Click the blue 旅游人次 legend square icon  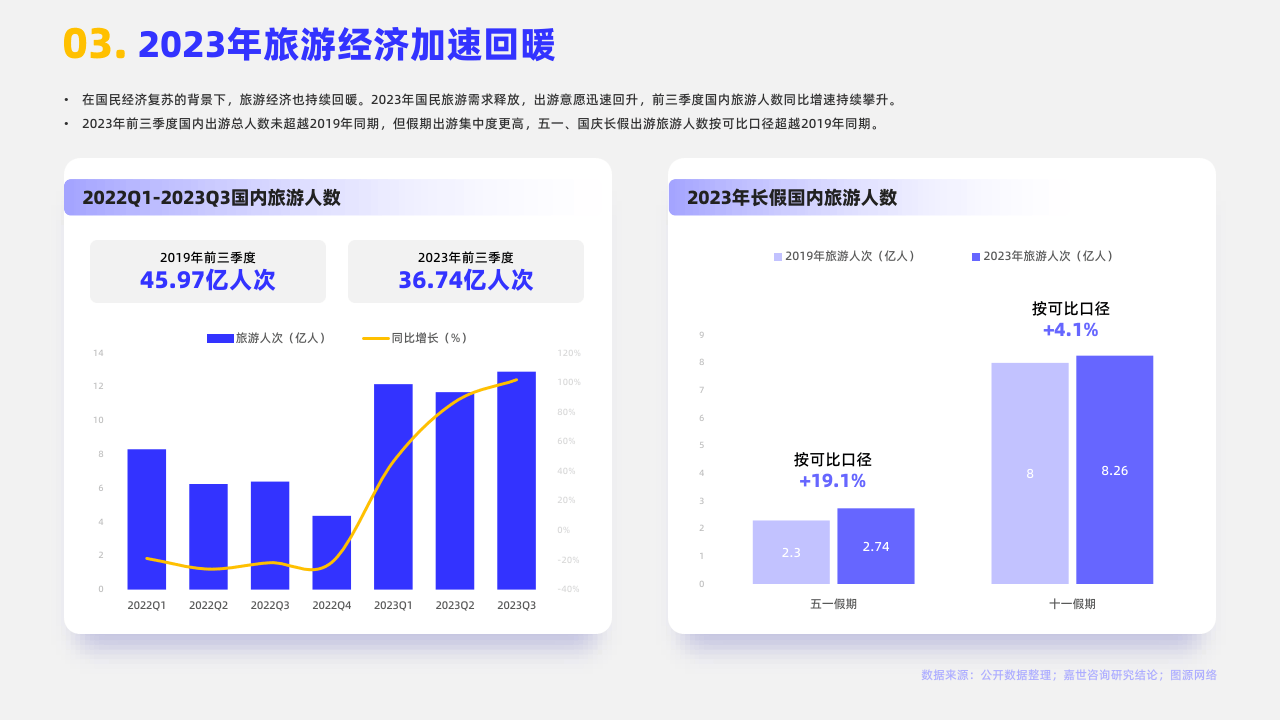(x=218, y=338)
